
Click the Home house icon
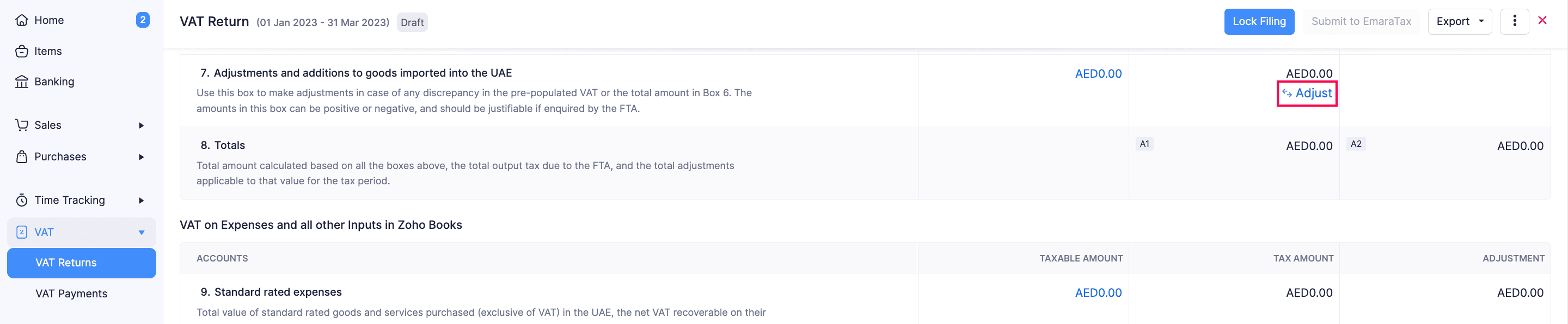pyautogui.click(x=22, y=20)
